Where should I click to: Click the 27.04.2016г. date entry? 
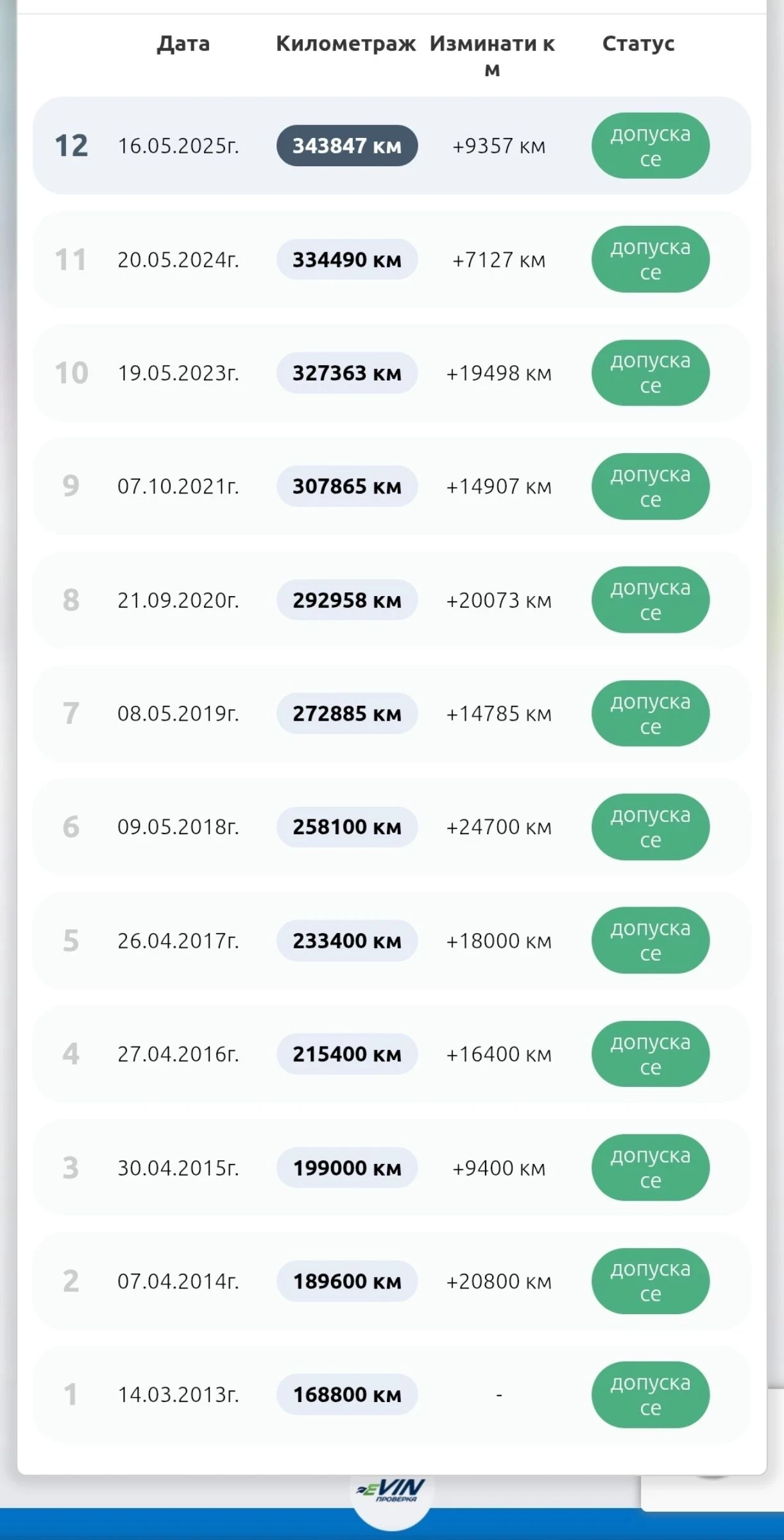click(x=178, y=1054)
